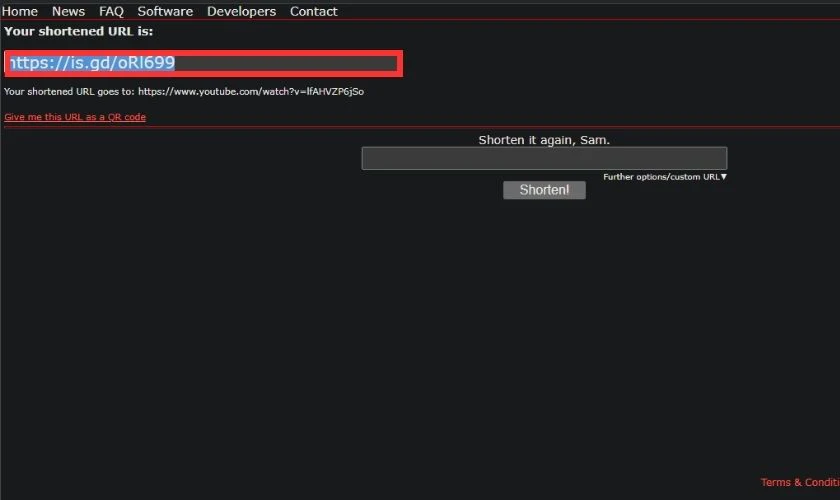Focus the empty URL box under 'Shorten it again'

(544, 158)
